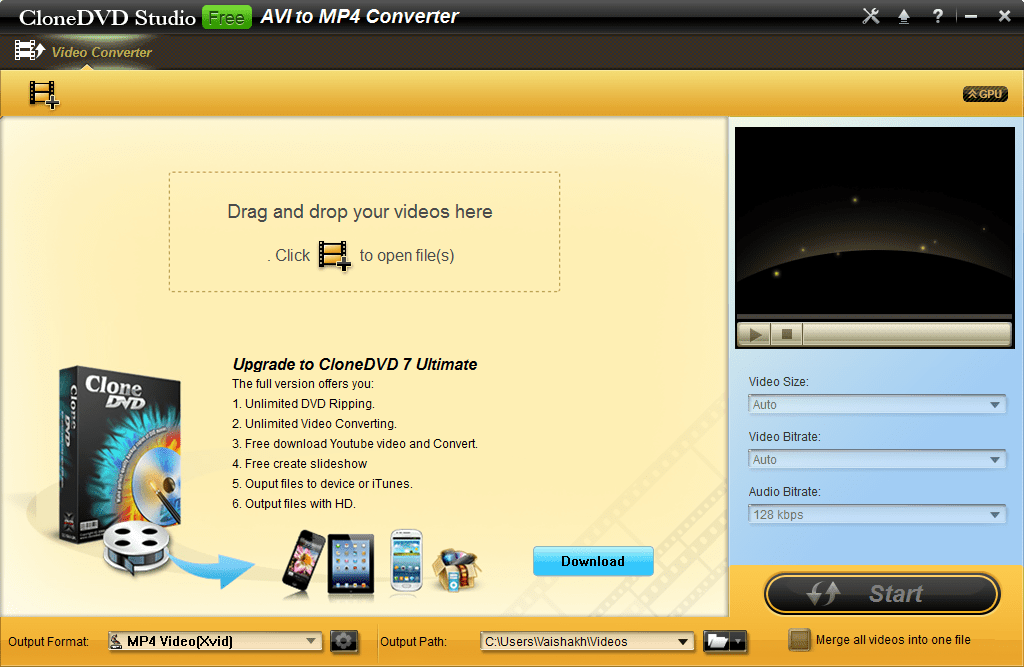Screen dimensions: 1024x667
Task: Minimize the CloneDVD Studio window
Action: (x=971, y=16)
